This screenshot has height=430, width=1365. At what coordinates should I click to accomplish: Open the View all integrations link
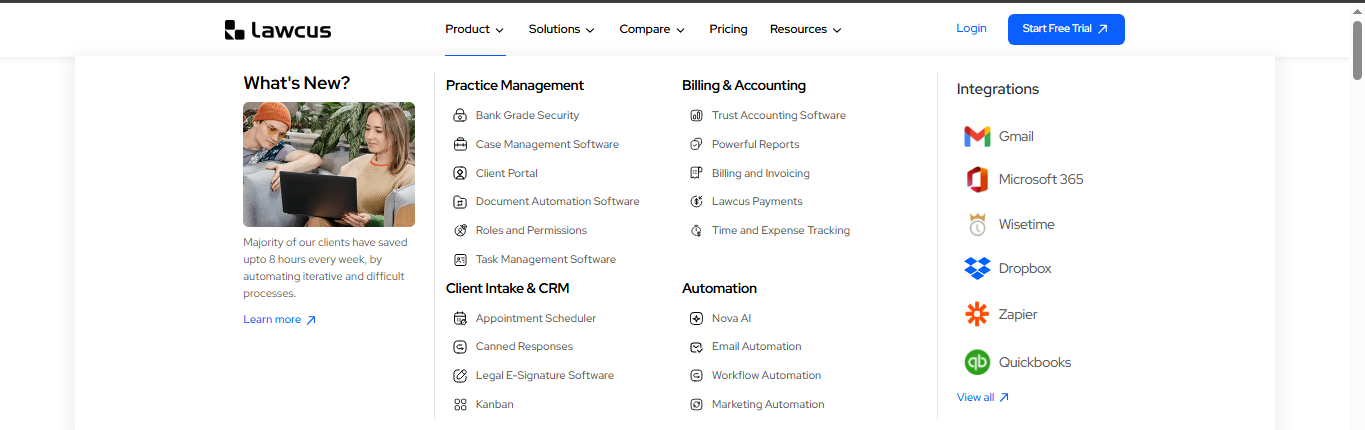[982, 398]
